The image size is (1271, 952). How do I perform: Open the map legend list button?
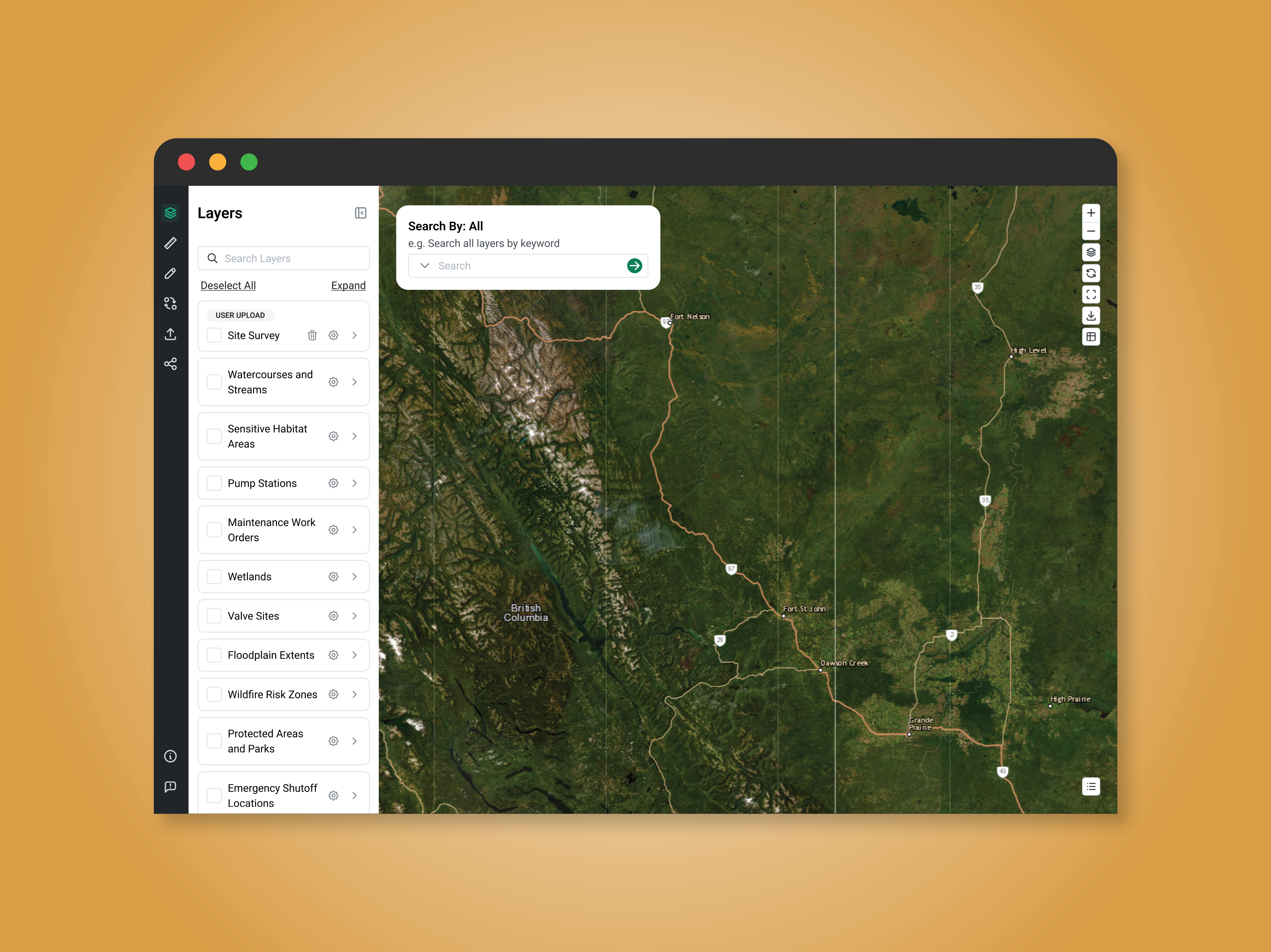[1091, 786]
